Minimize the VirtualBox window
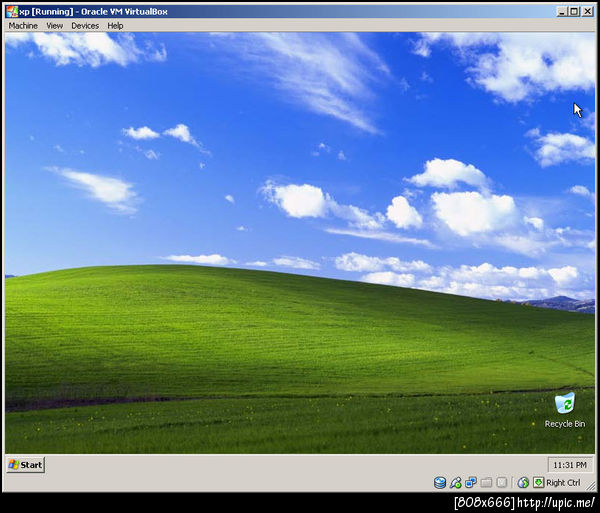This screenshot has width=600, height=513. 561,11
